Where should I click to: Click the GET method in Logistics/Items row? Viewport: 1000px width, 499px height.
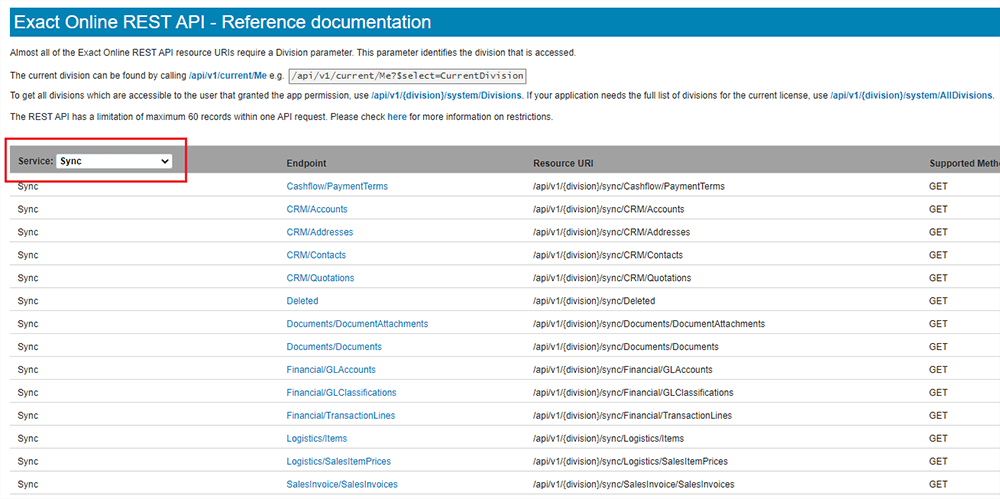[x=938, y=439]
